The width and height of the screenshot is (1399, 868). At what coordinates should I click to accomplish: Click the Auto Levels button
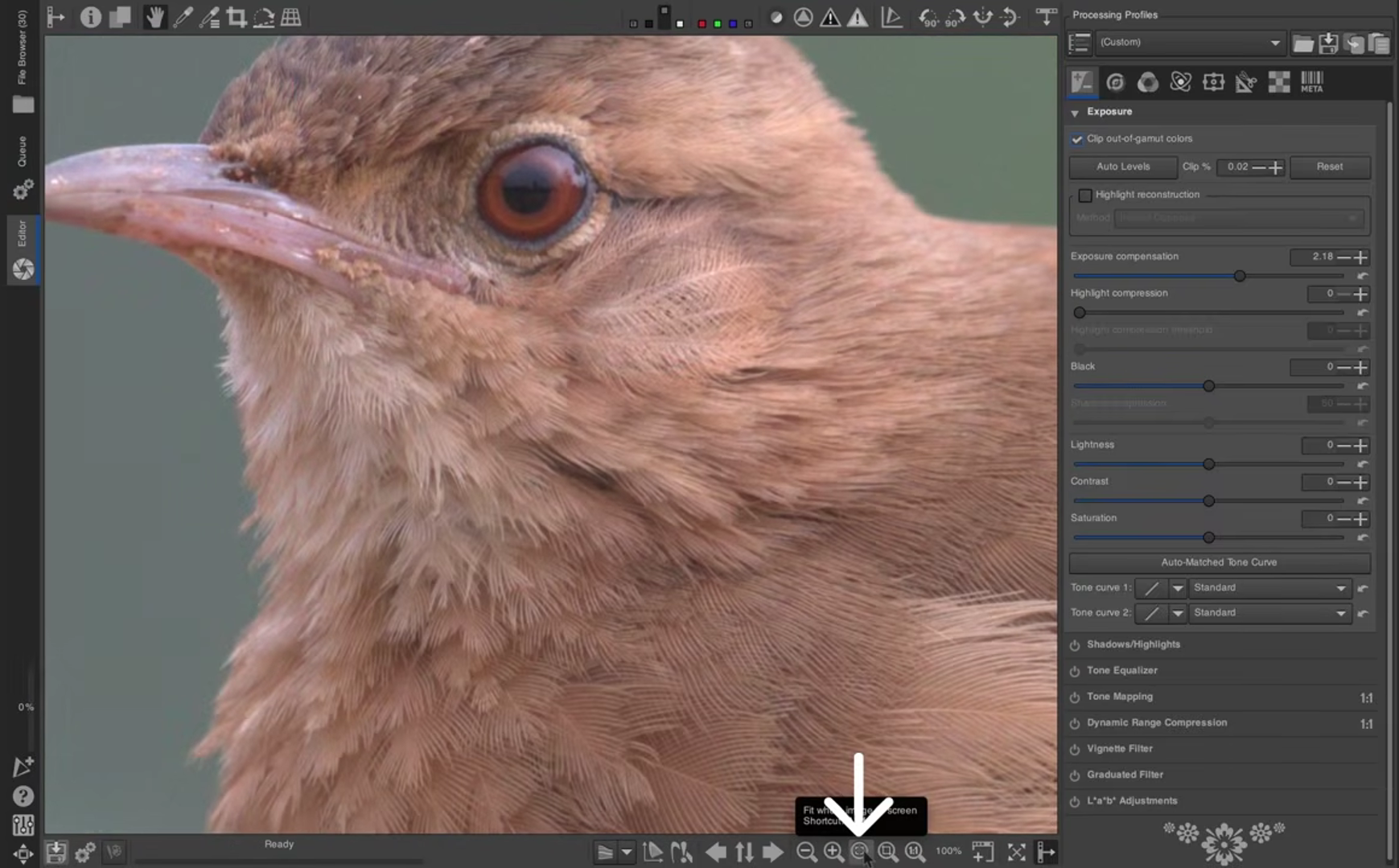(x=1123, y=167)
